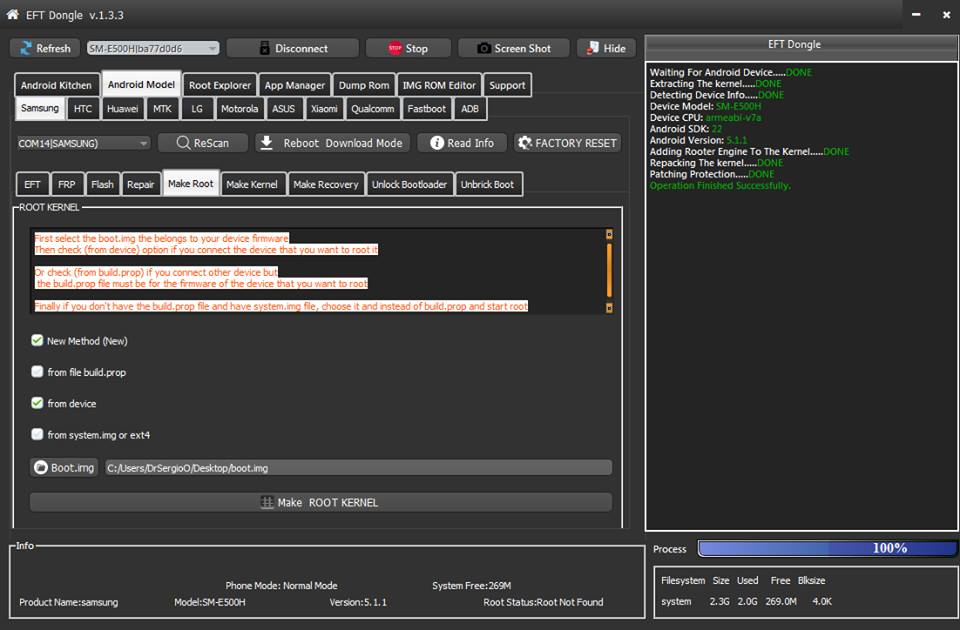Select the Huawei brand tab
The height and width of the screenshot is (630, 960).
(122, 108)
